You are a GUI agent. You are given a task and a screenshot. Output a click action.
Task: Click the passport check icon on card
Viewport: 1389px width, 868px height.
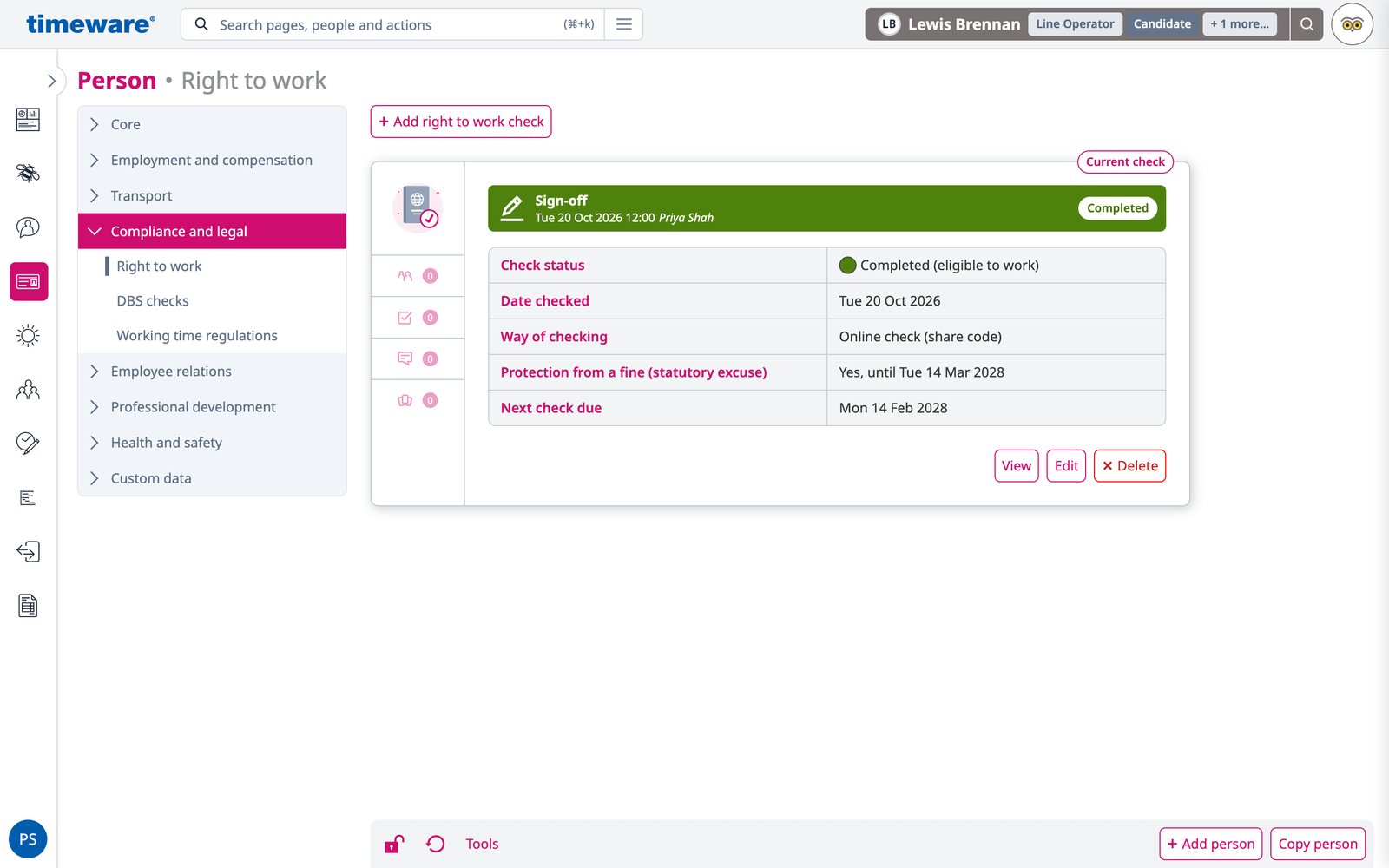[x=418, y=208]
